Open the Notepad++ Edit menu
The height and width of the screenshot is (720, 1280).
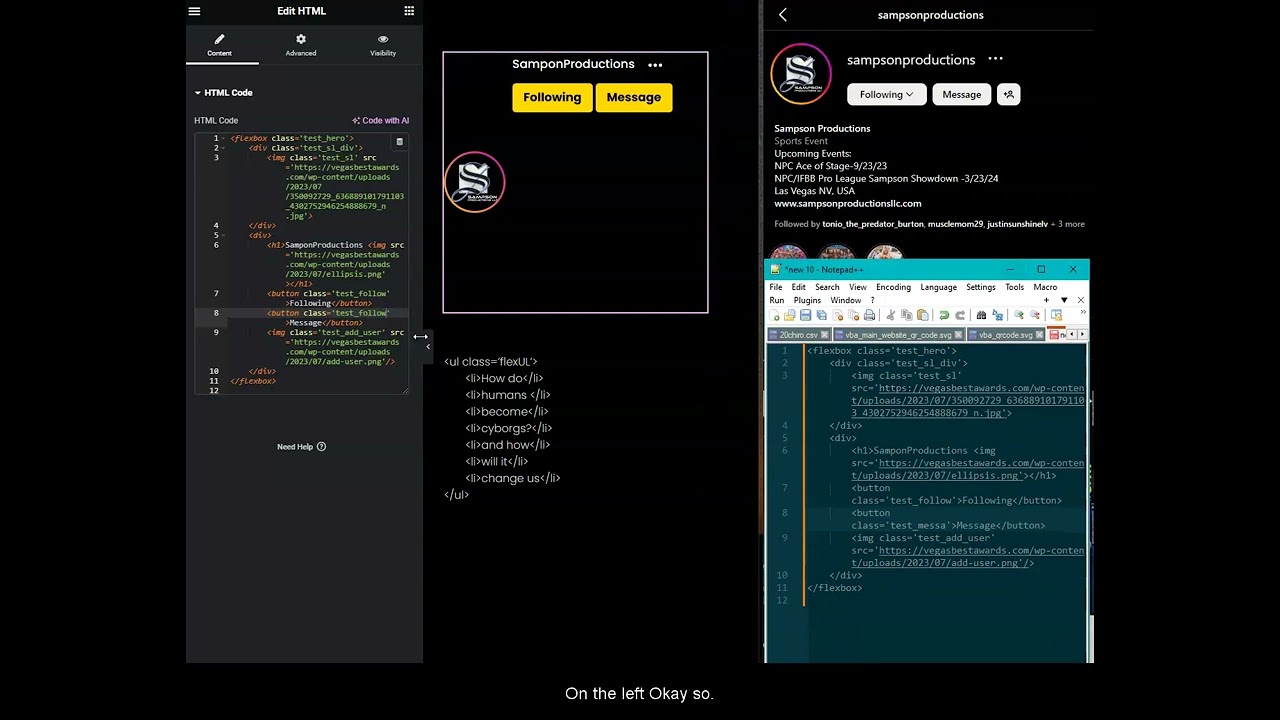coord(798,287)
